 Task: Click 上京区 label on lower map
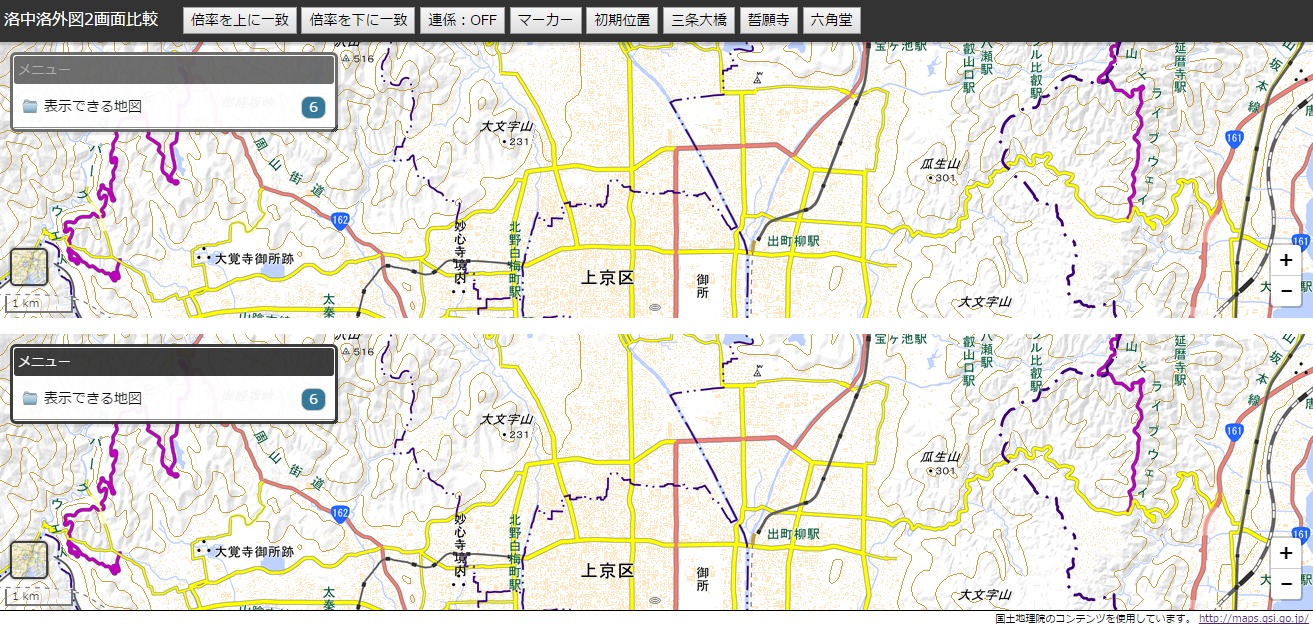[608, 571]
